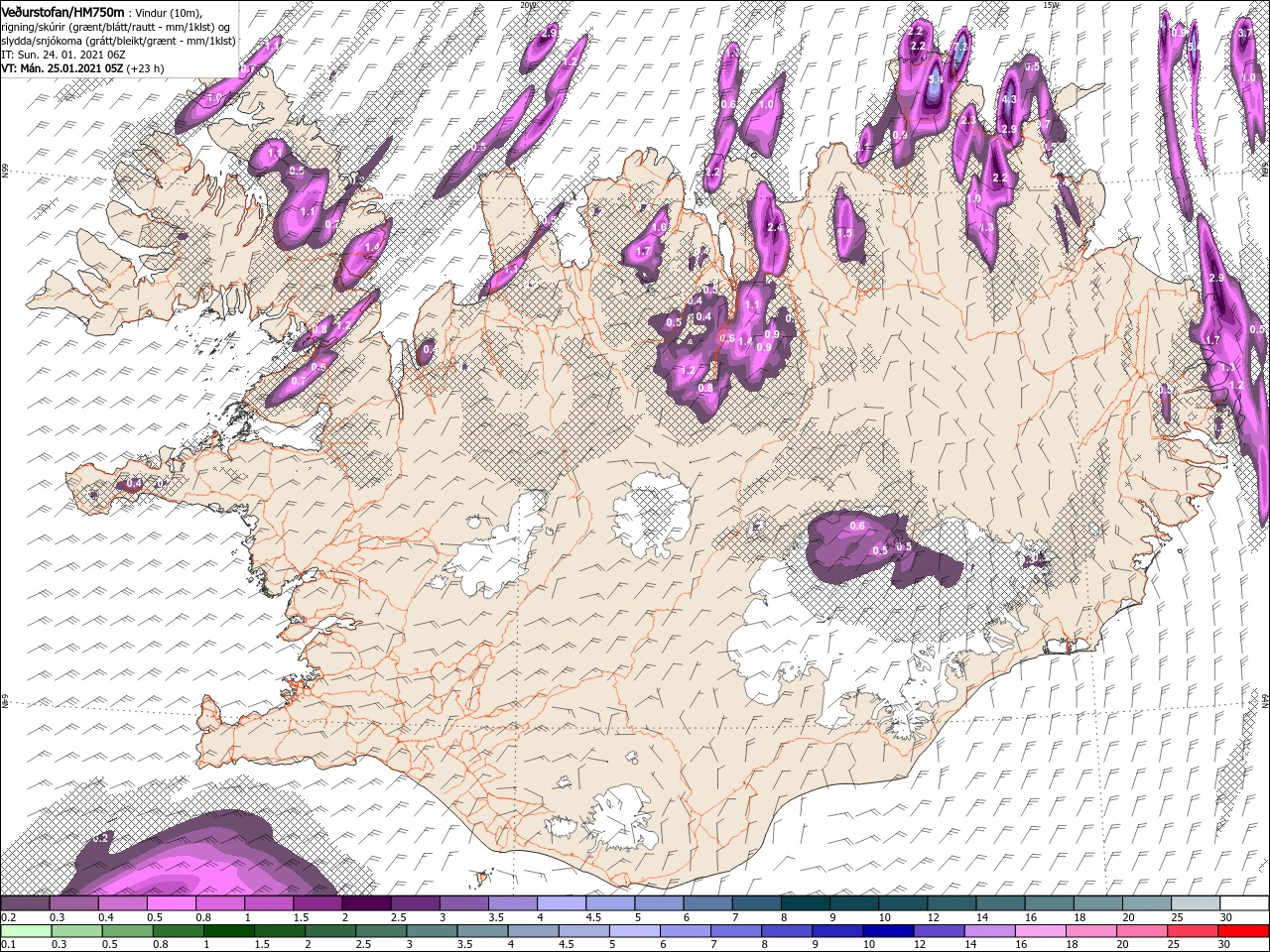Click the 15W longitude label at top
The image size is (1270, 952).
[1052, 5]
